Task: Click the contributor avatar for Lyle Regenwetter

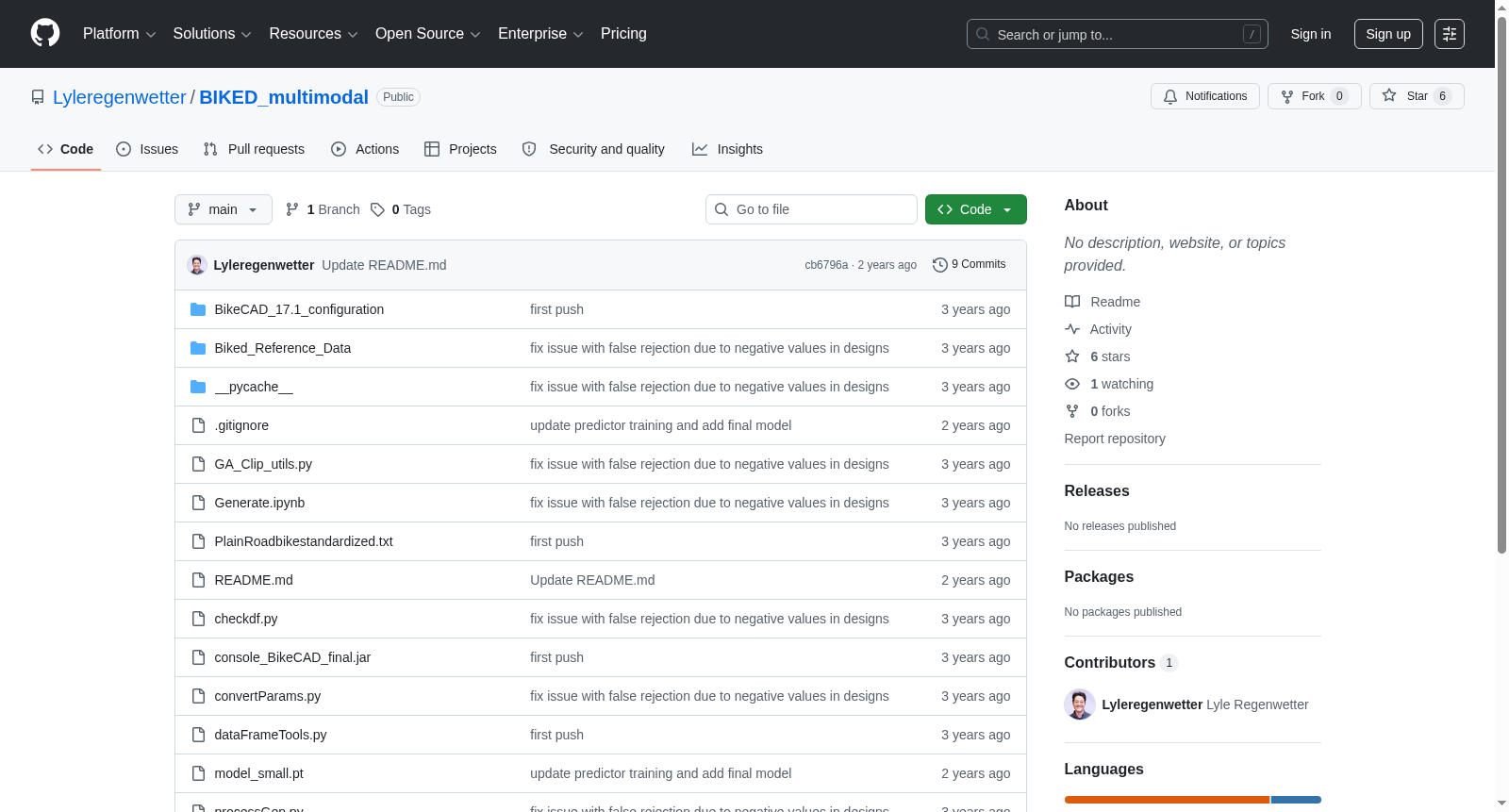Action: 1080,704
